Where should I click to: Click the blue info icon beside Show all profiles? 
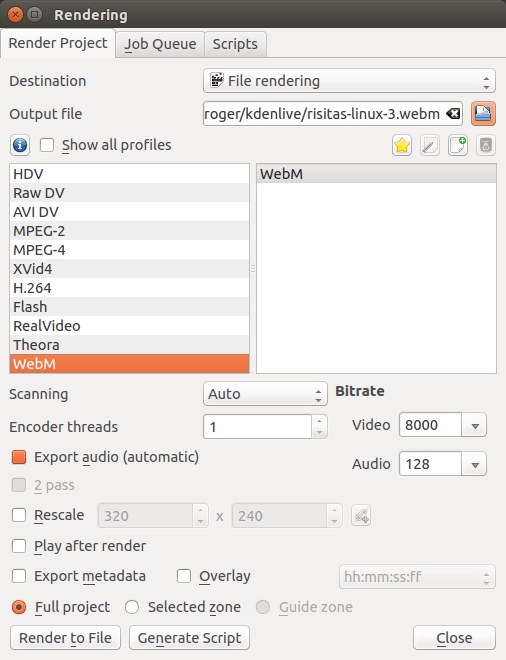point(20,145)
